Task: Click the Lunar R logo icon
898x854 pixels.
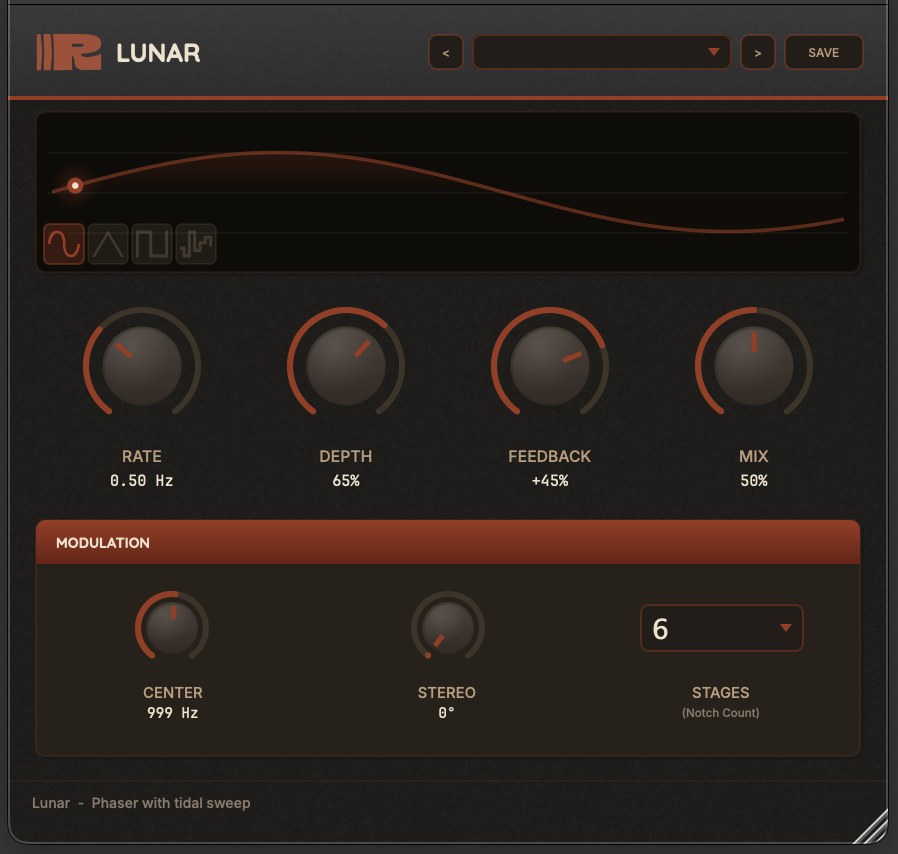Action: pos(69,53)
